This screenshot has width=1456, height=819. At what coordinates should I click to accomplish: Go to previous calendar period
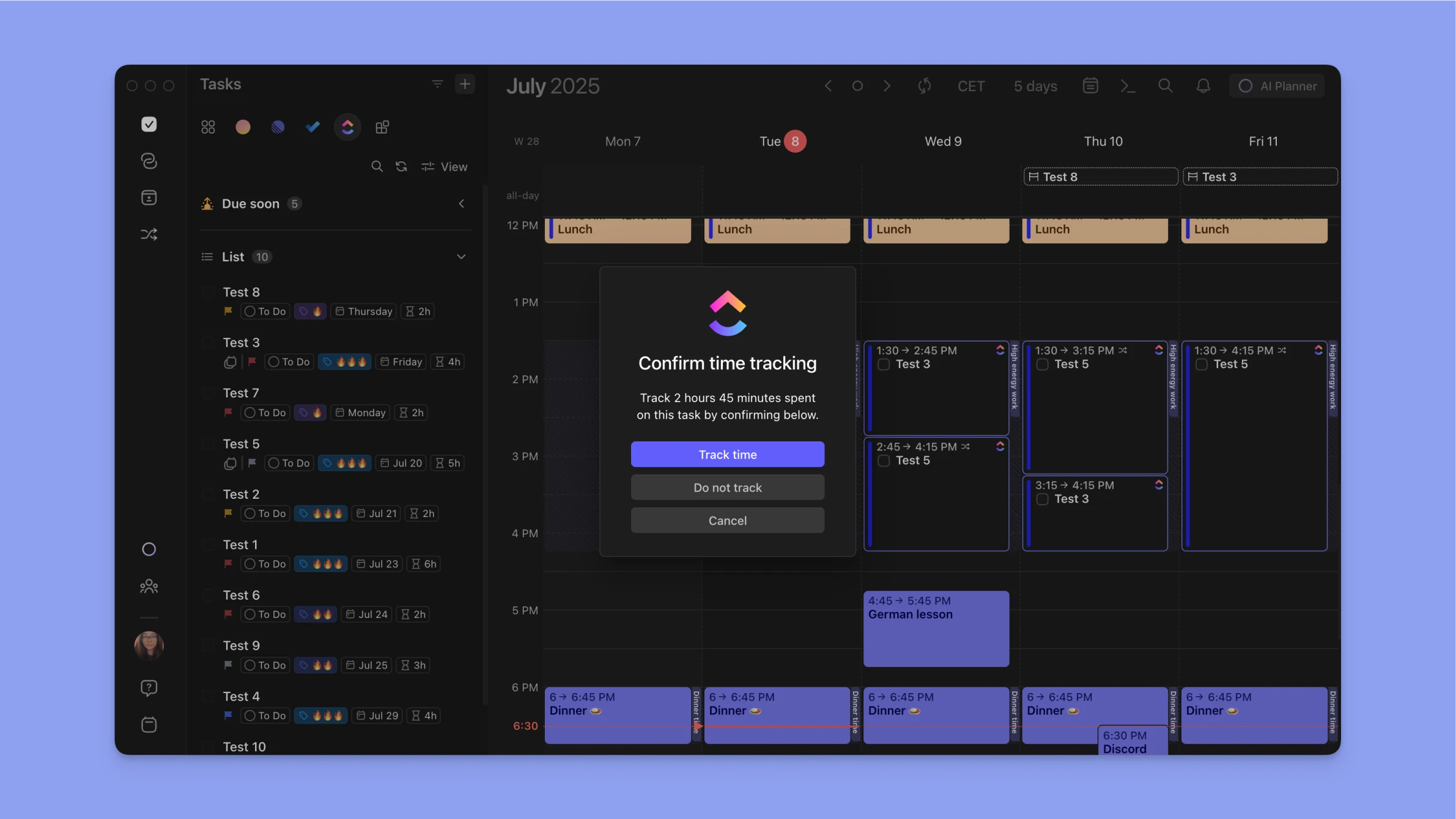coord(828,86)
